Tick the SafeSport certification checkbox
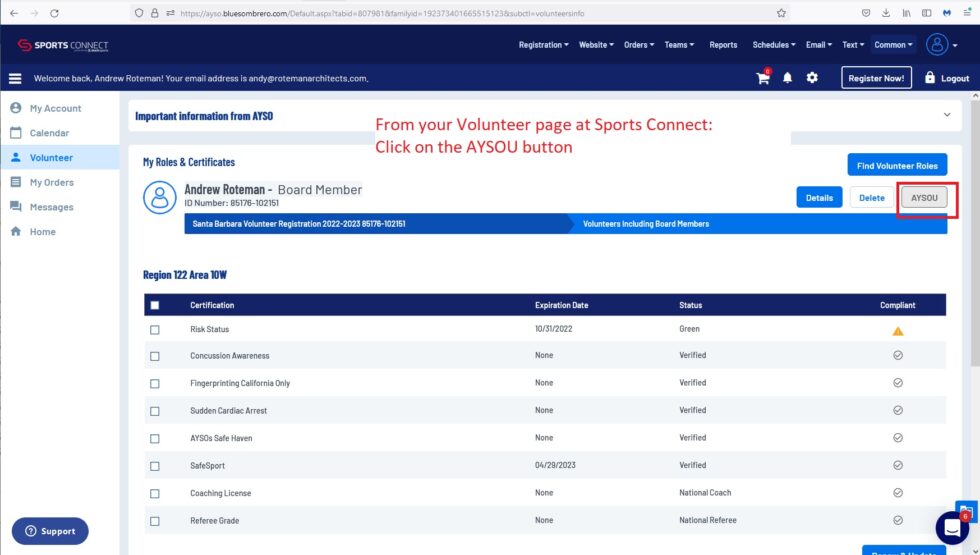This screenshot has width=980, height=555. coord(154,466)
